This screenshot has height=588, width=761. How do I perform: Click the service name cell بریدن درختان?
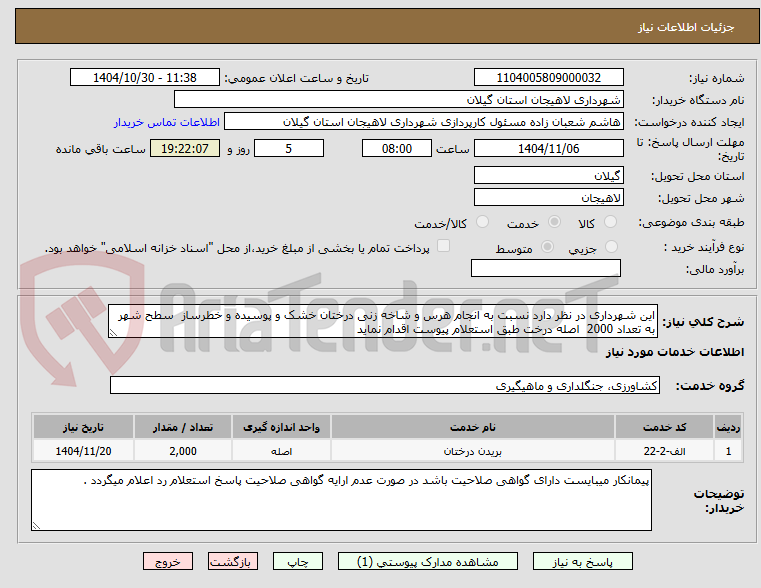[473, 451]
